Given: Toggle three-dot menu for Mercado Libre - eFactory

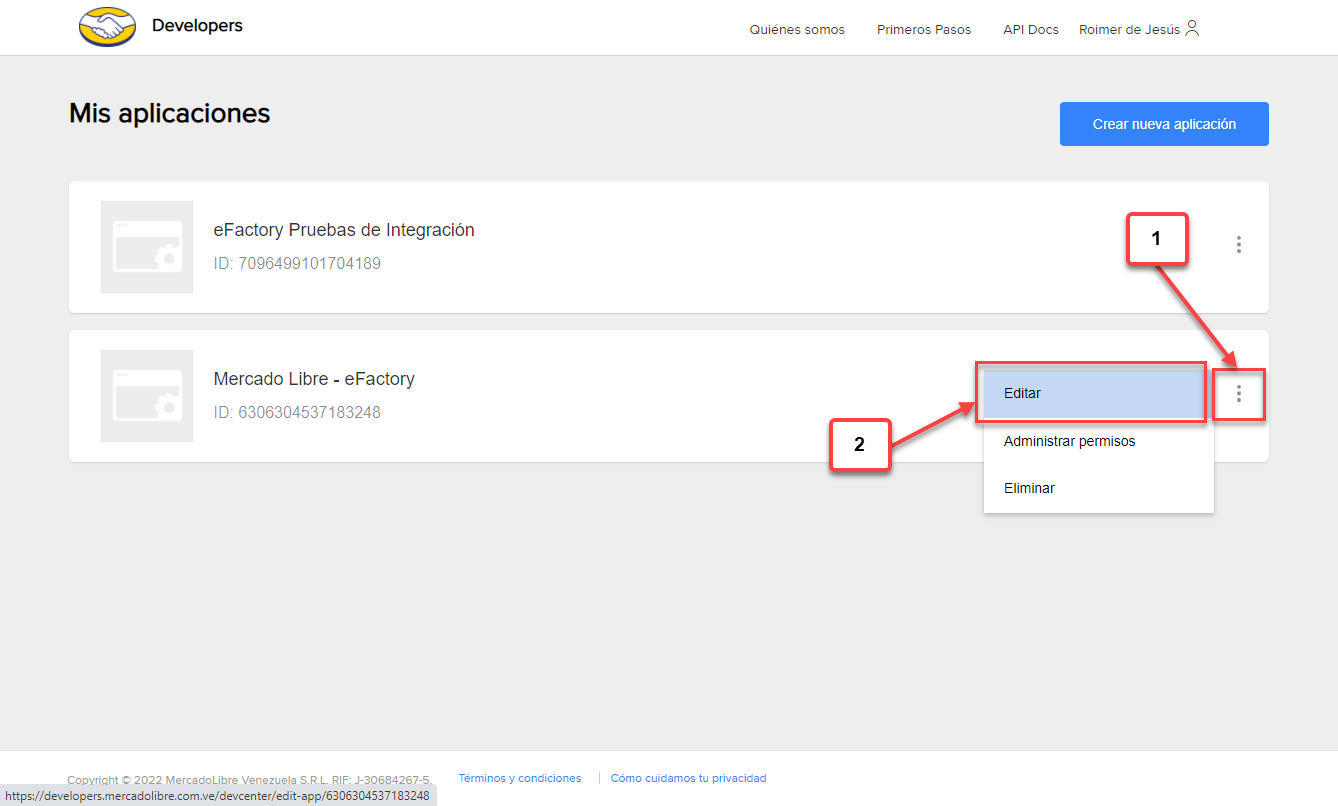Looking at the screenshot, I should click(x=1238, y=394).
